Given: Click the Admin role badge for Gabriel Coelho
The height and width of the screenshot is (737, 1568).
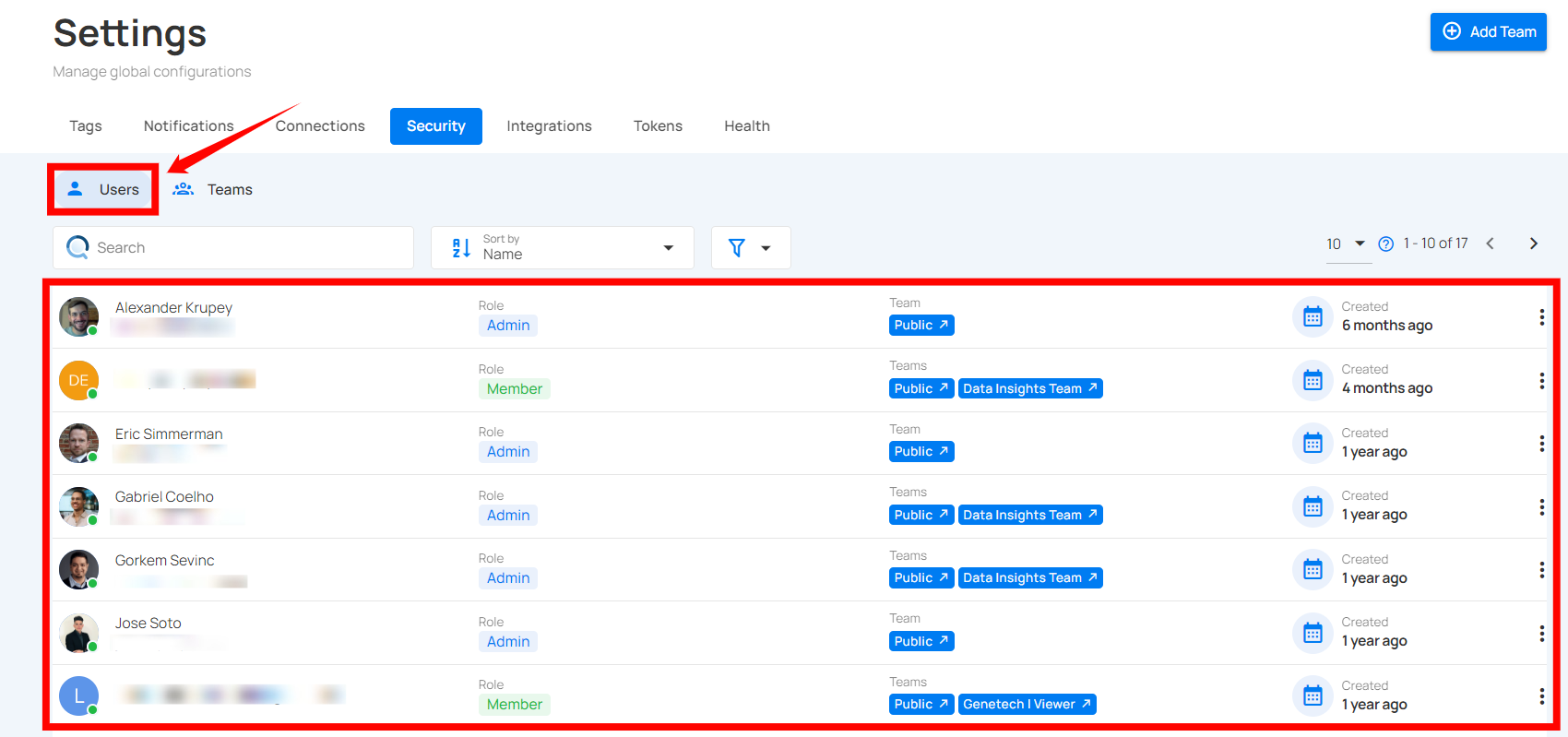Looking at the screenshot, I should point(508,516).
